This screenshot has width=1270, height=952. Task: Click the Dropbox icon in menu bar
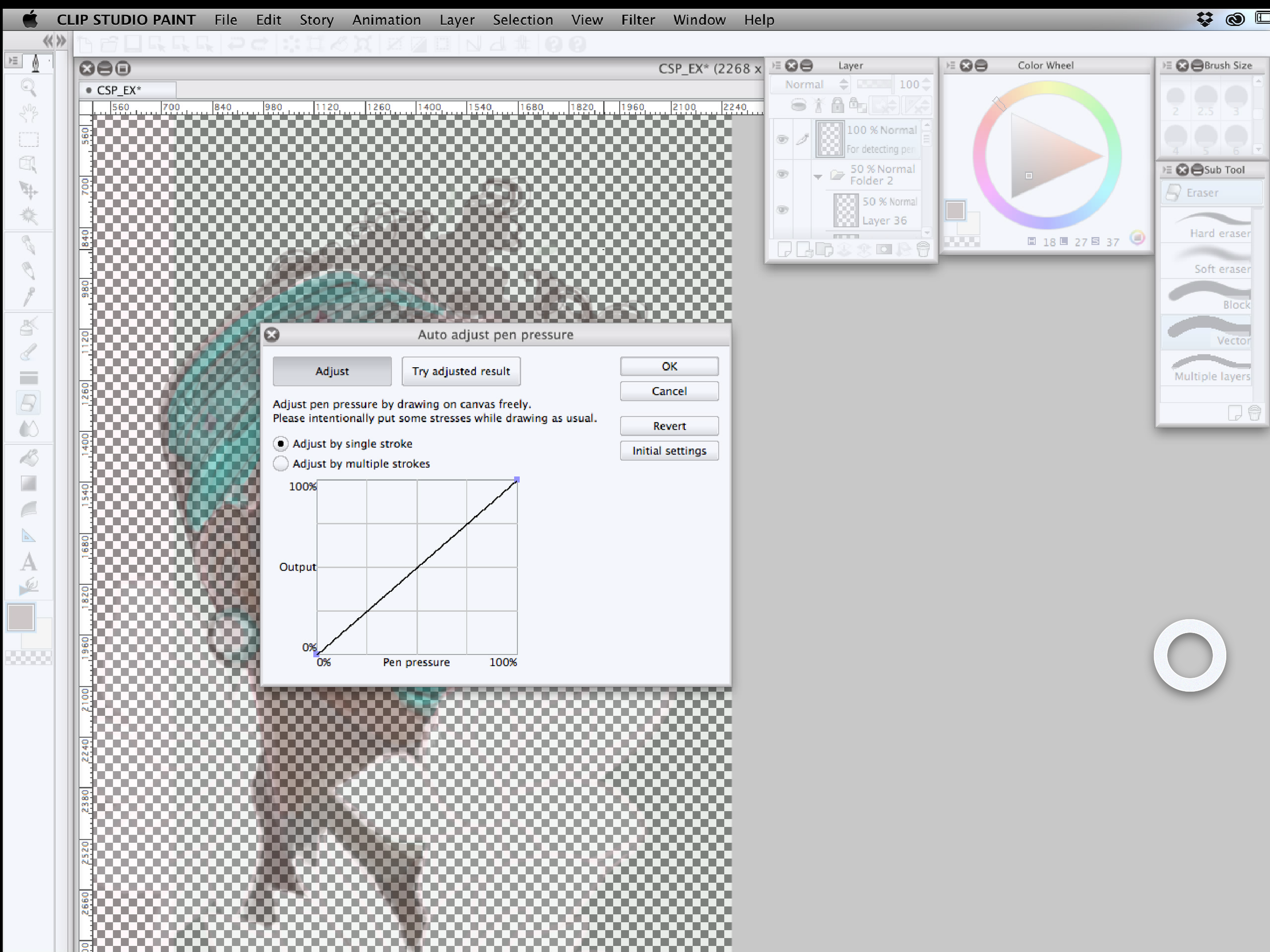pyautogui.click(x=1204, y=19)
